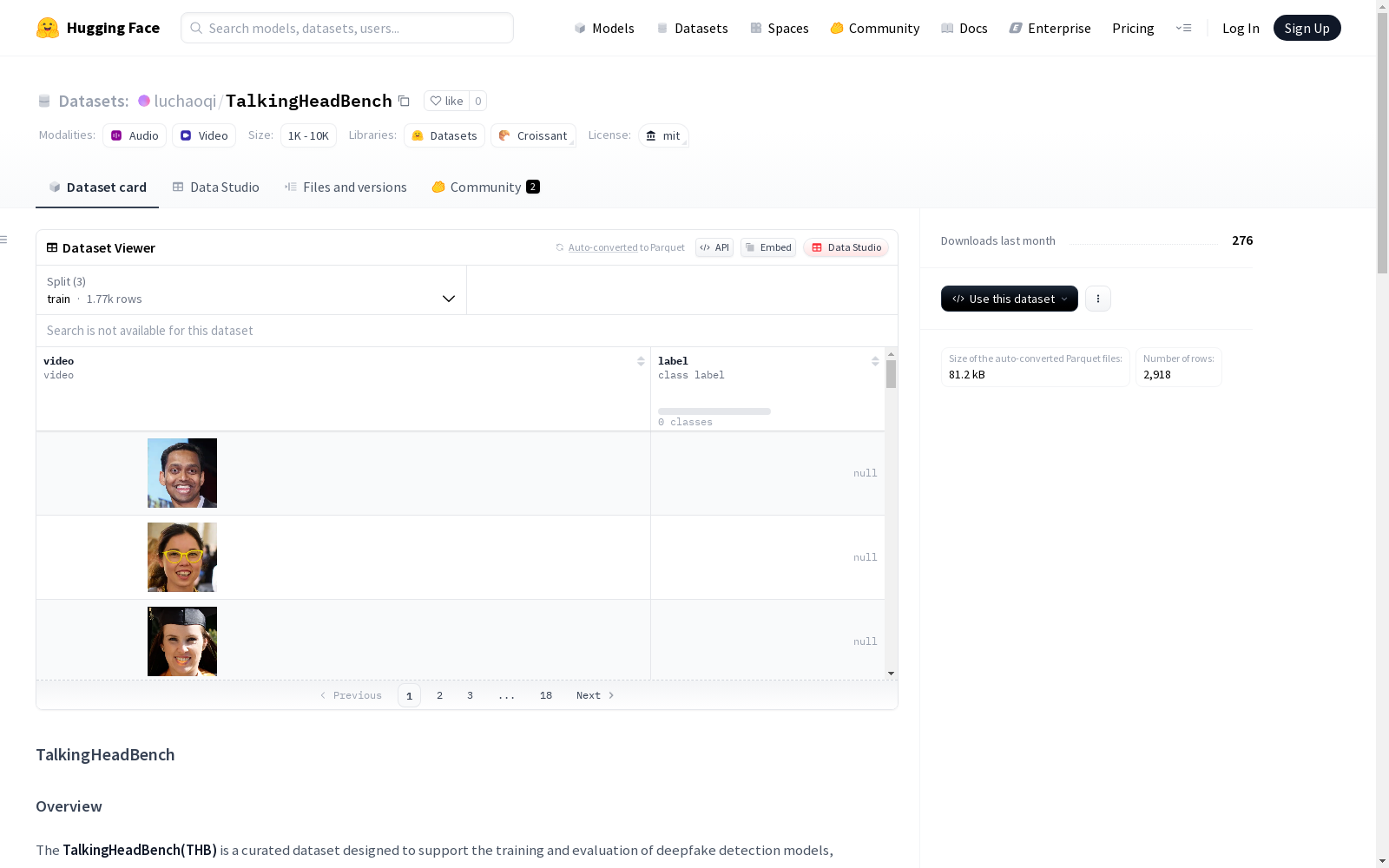Click the Datasets stack icon in breadcrumb

tap(44, 101)
